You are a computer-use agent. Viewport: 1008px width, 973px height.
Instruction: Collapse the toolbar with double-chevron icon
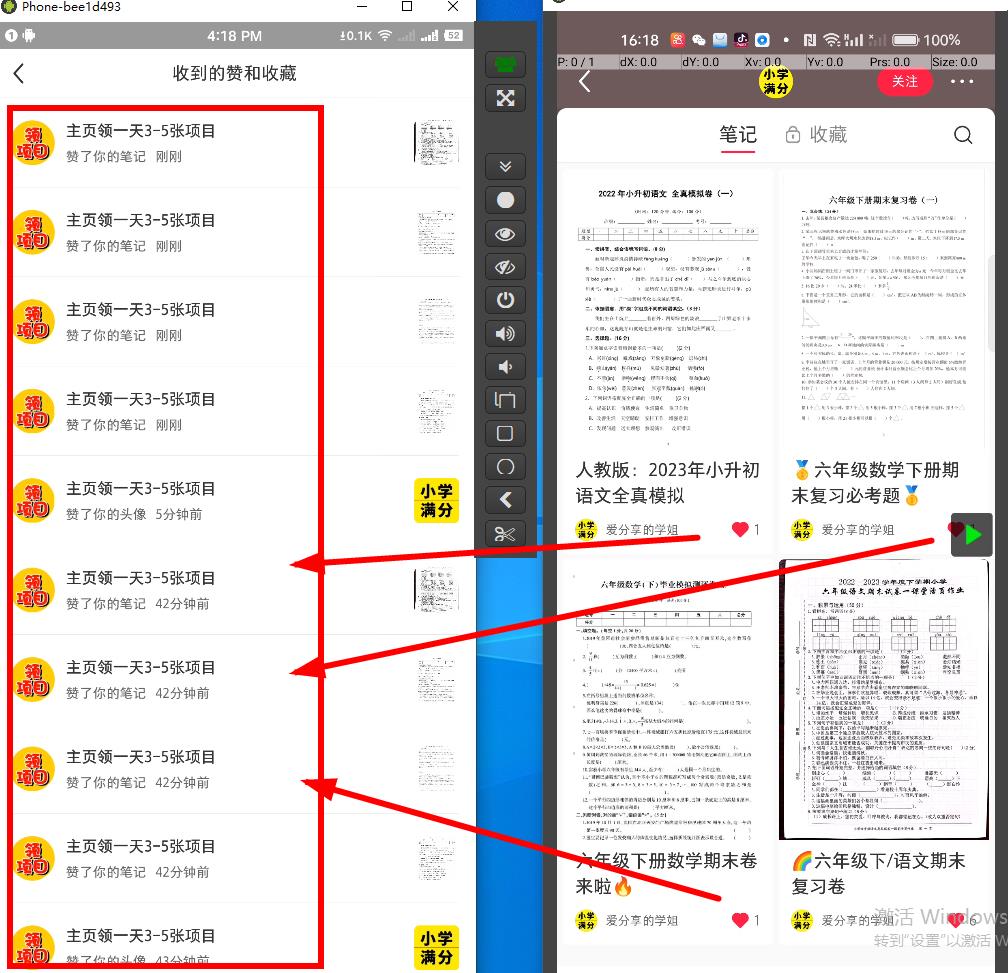coord(505,166)
